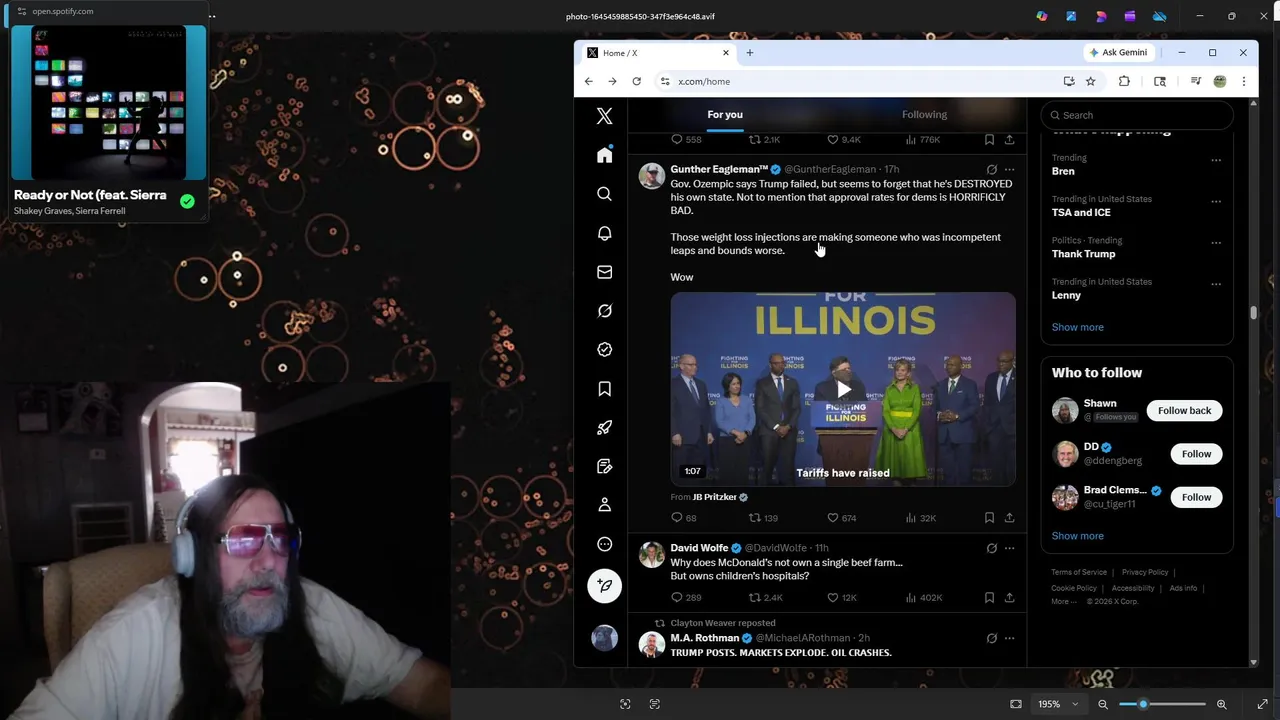Open a new Chrome tab
The width and height of the screenshot is (1280, 720).
click(x=749, y=53)
